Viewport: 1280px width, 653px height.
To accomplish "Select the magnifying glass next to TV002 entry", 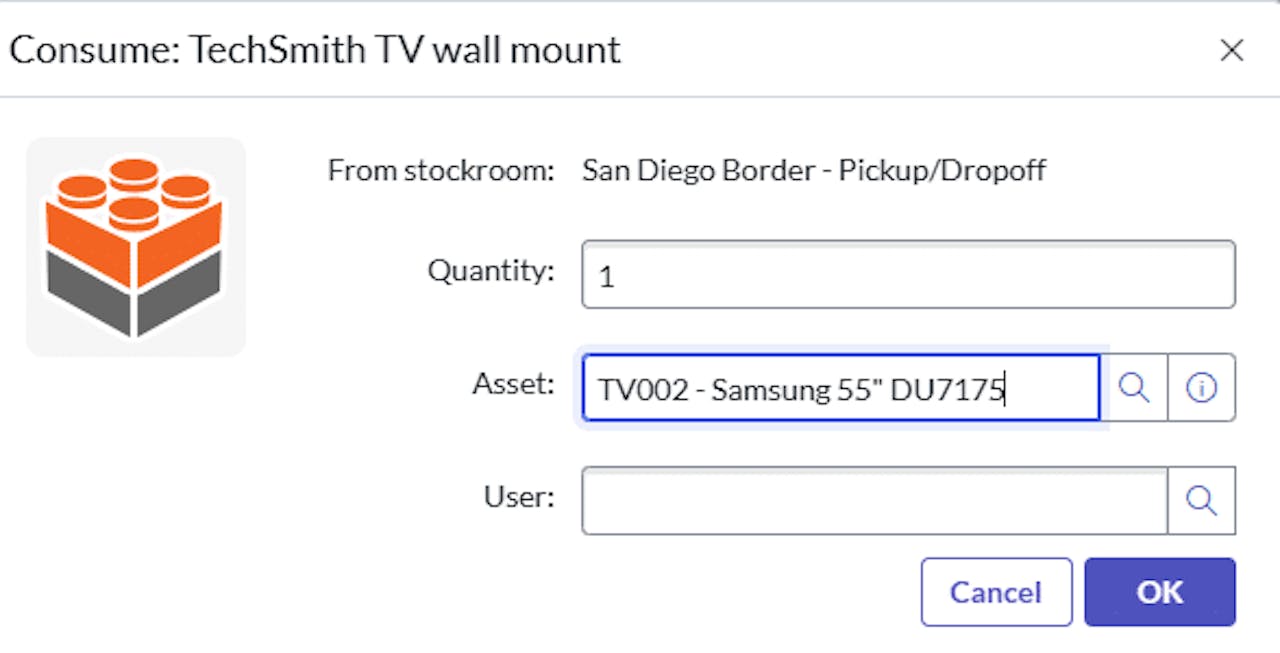I will 1135,388.
